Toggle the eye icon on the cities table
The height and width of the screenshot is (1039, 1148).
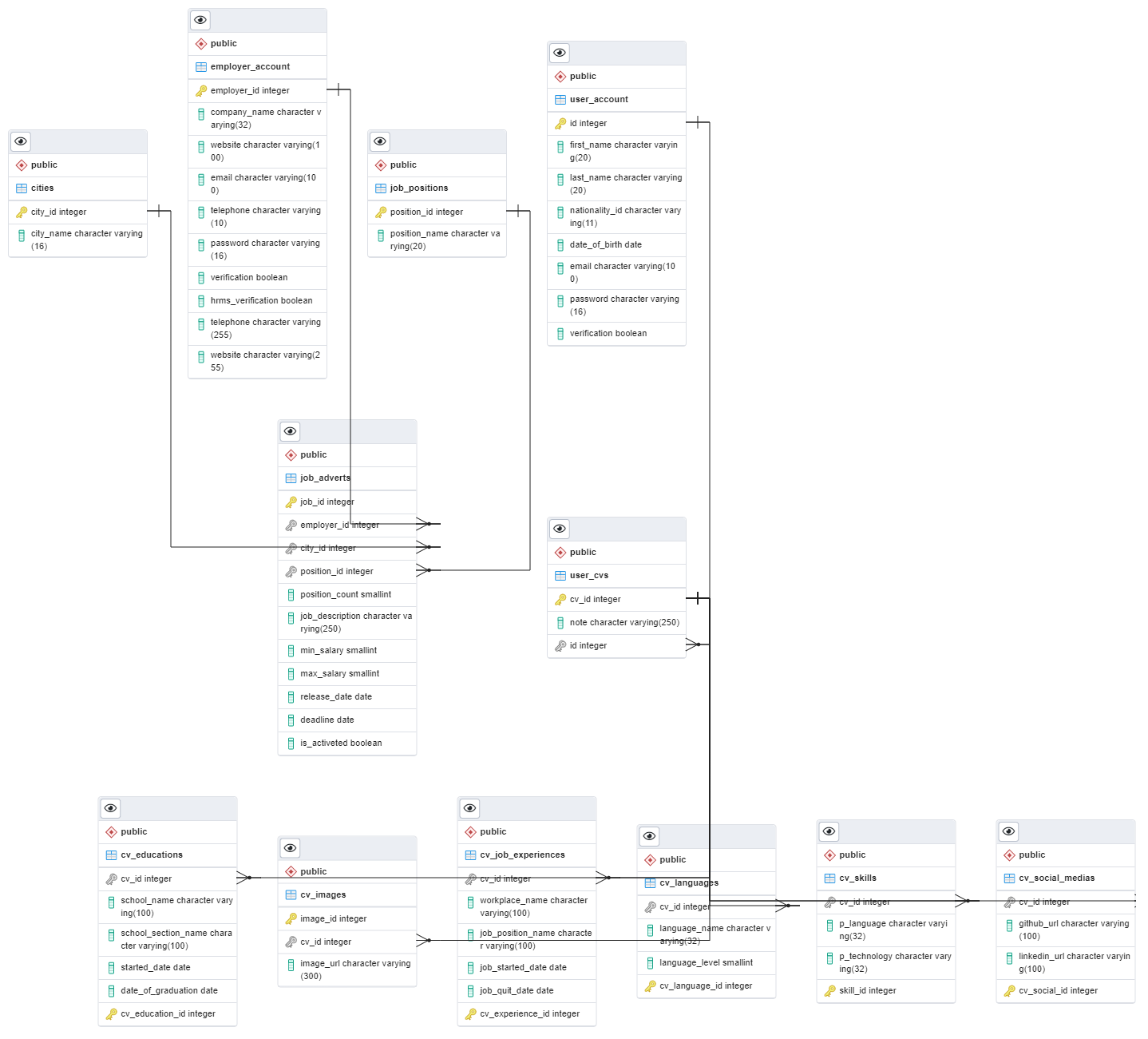20,141
